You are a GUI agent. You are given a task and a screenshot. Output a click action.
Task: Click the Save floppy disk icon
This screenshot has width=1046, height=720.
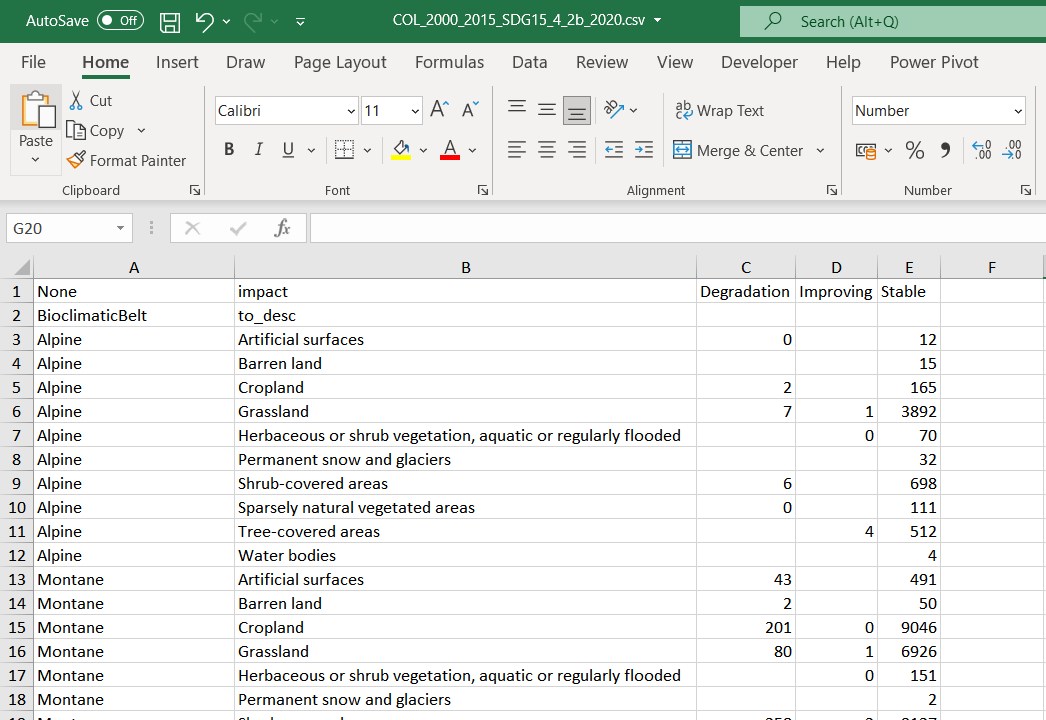[170, 21]
